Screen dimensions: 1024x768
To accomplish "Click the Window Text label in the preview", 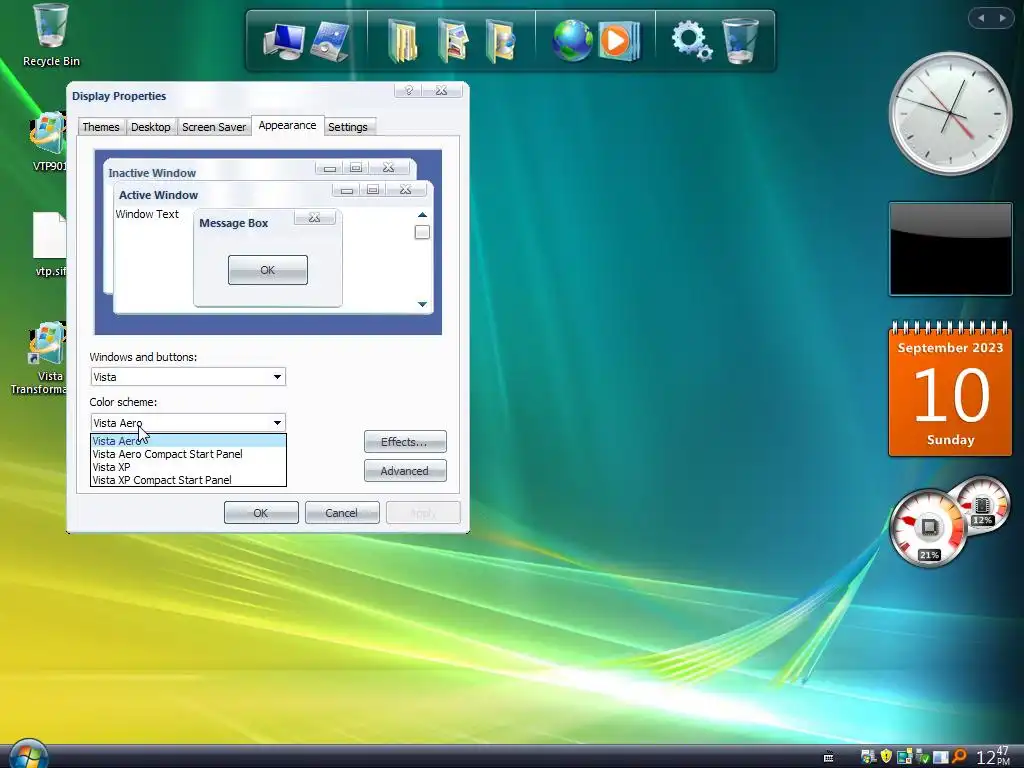I will tap(147, 214).
